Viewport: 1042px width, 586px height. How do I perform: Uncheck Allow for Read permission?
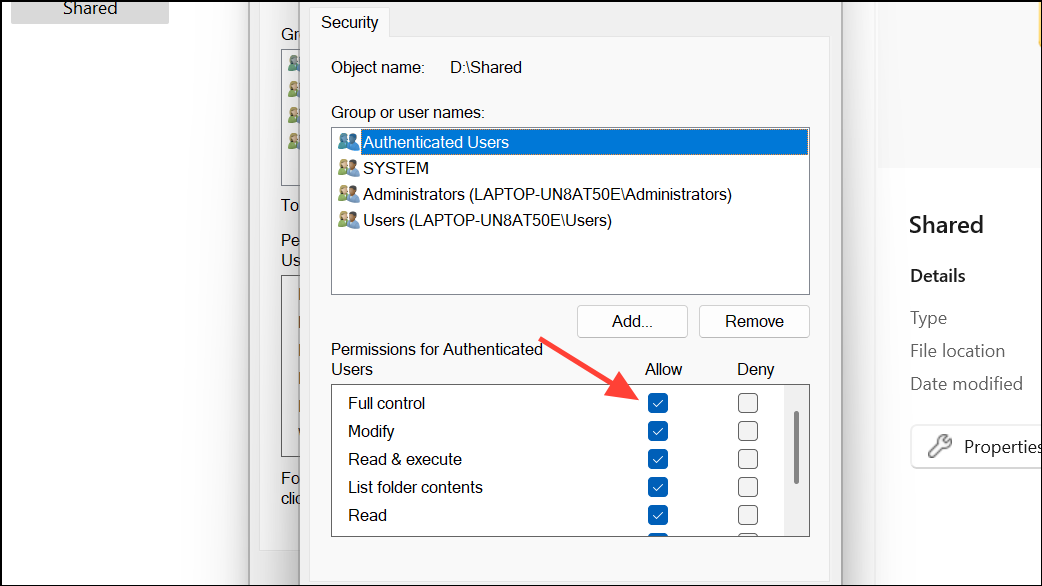pyautogui.click(x=658, y=515)
